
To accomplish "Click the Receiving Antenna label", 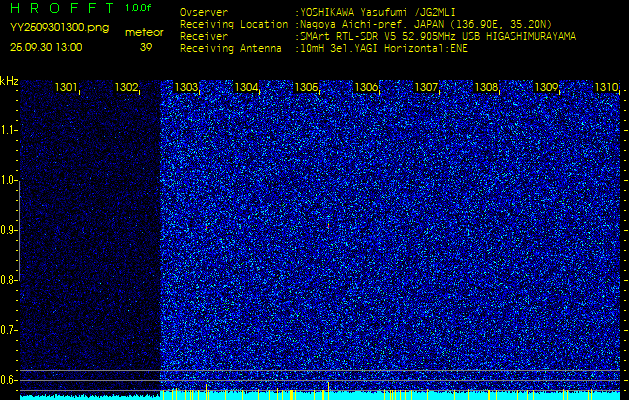I will tap(231, 49).
